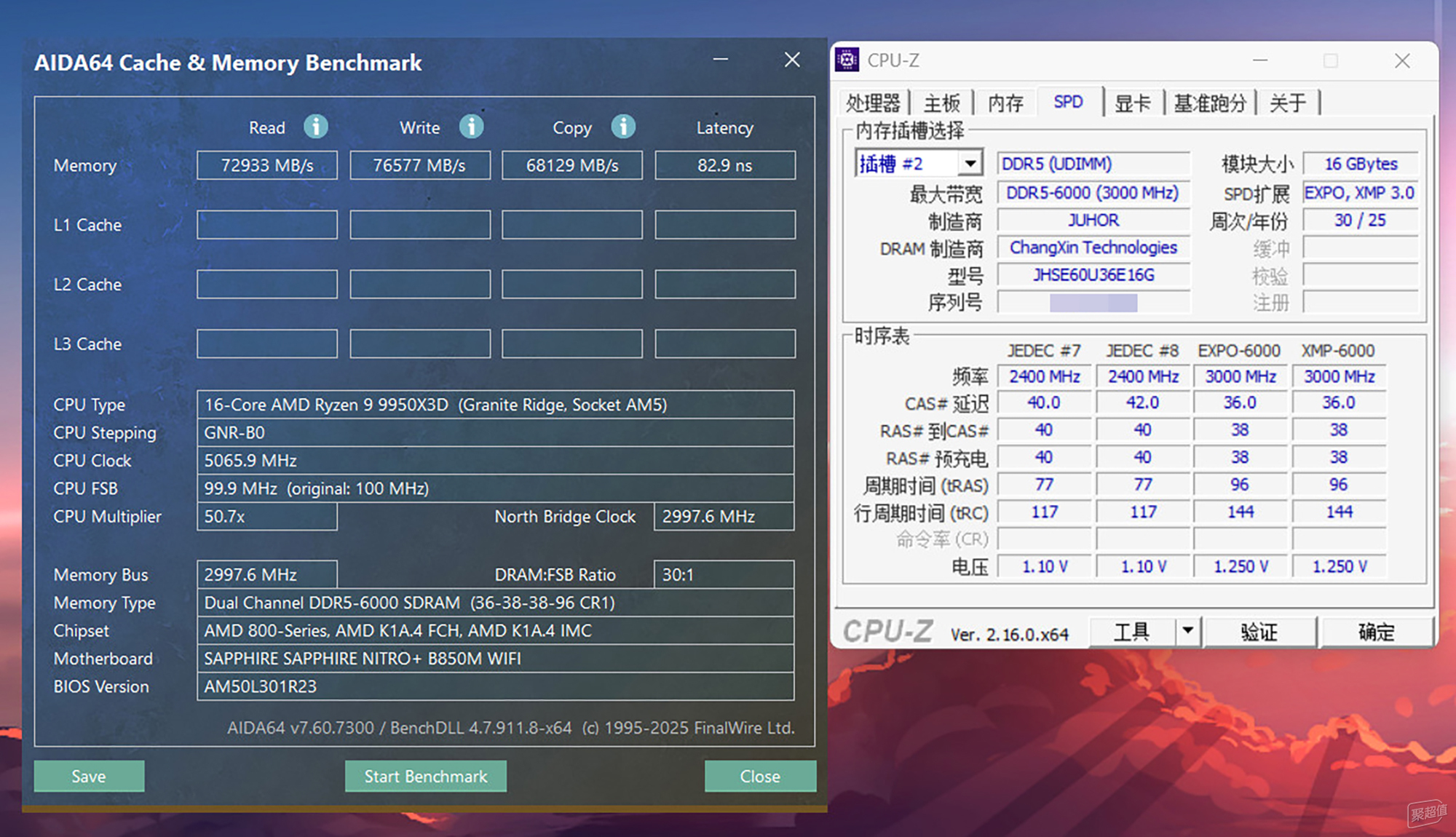The height and width of the screenshot is (837, 1456).
Task: Click the Write info icon
Action: pyautogui.click(x=471, y=127)
